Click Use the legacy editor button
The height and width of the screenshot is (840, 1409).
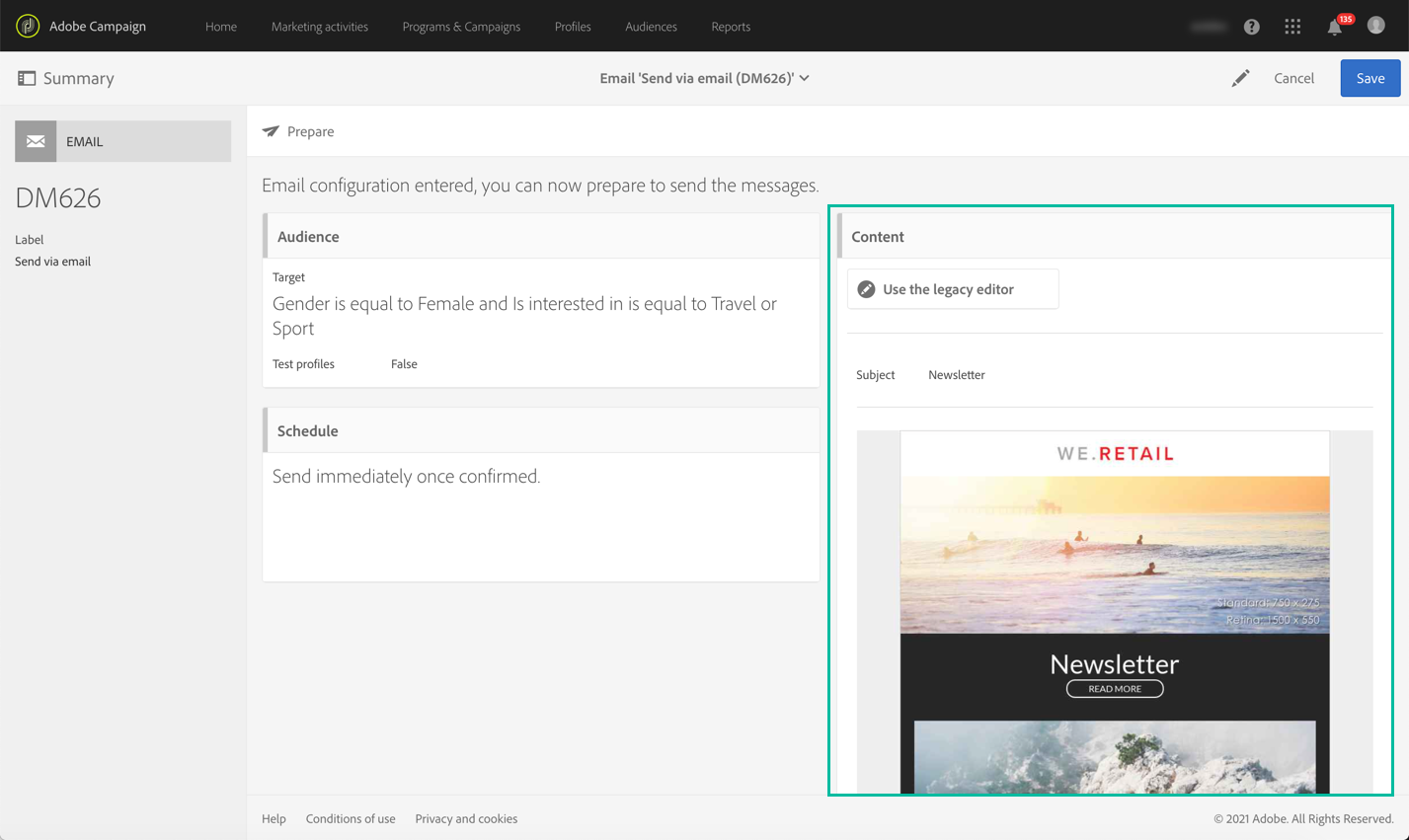tap(953, 289)
